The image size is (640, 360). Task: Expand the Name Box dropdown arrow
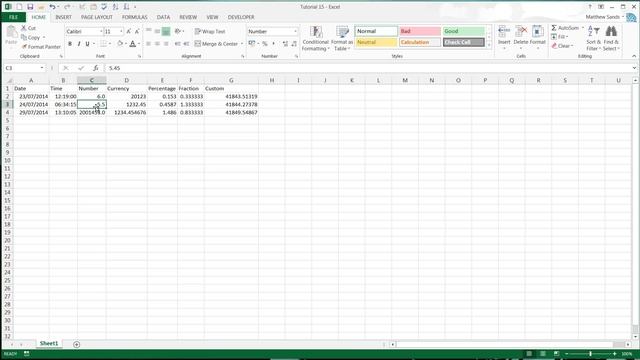(x=42, y=68)
